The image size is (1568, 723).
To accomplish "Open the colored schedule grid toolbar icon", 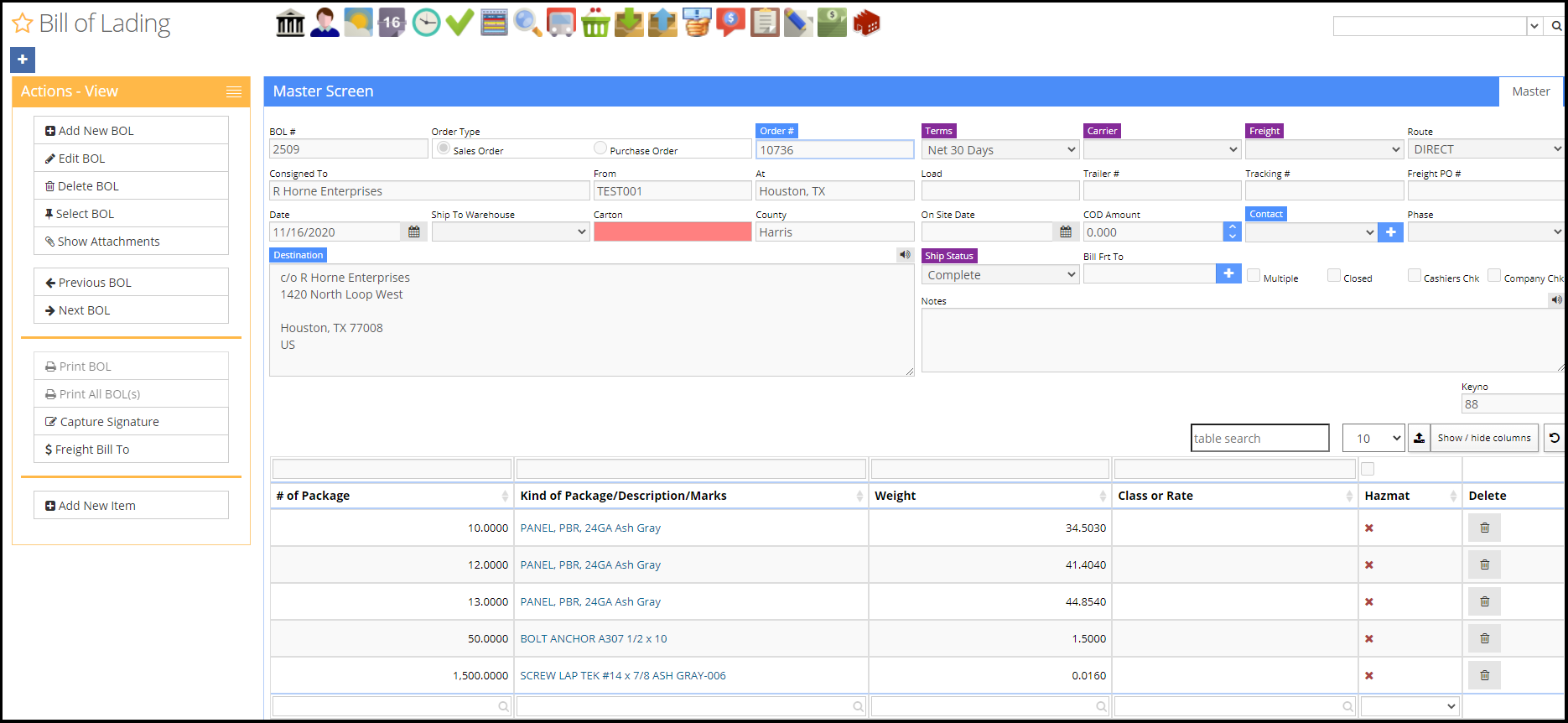I will click(x=494, y=23).
